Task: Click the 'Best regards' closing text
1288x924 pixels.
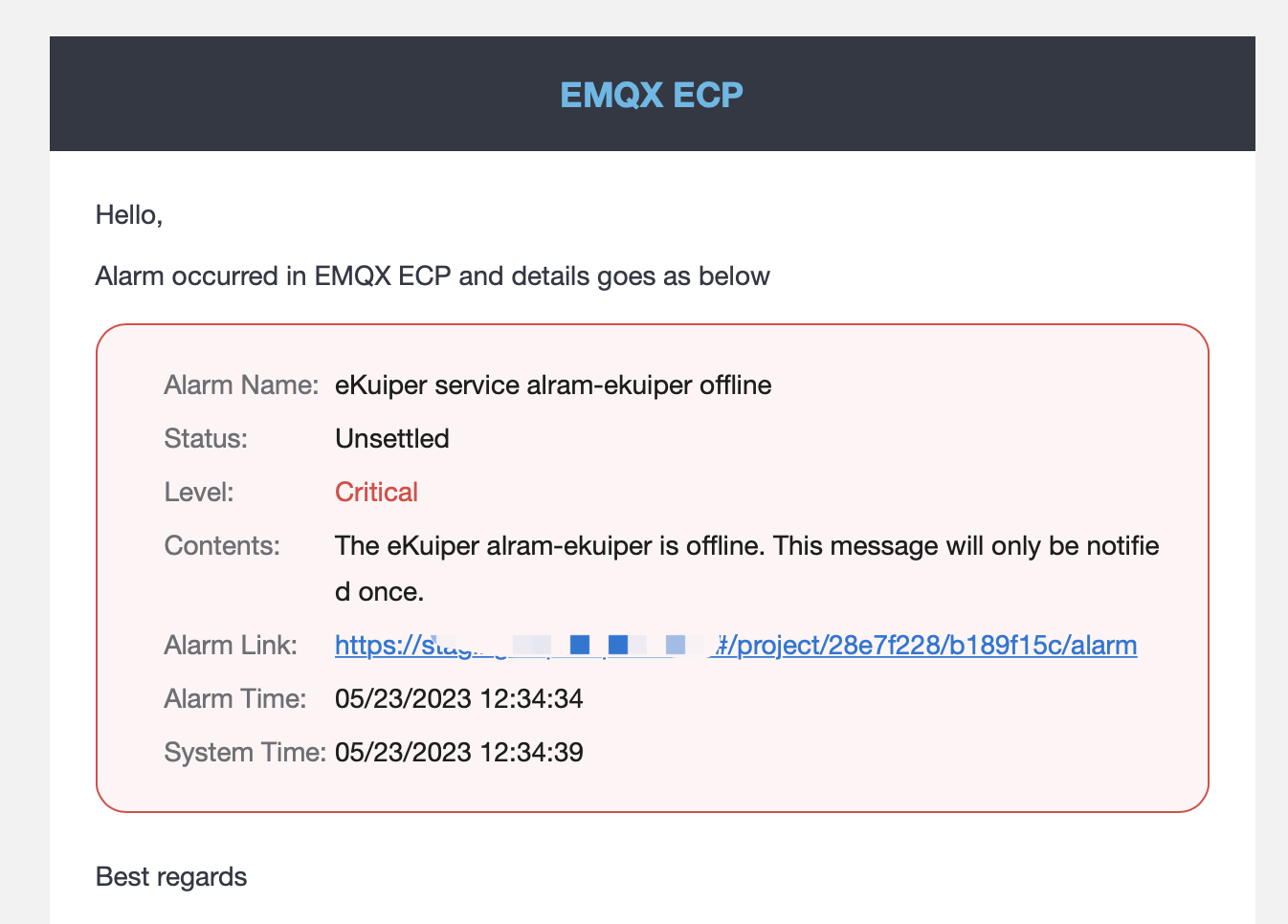Action: click(x=171, y=877)
